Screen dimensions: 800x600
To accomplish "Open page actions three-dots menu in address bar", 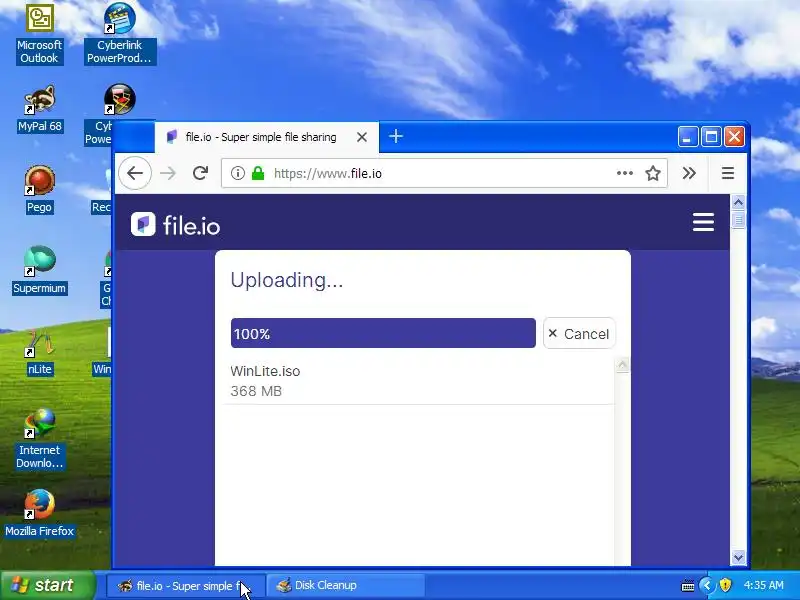I will tap(624, 173).
